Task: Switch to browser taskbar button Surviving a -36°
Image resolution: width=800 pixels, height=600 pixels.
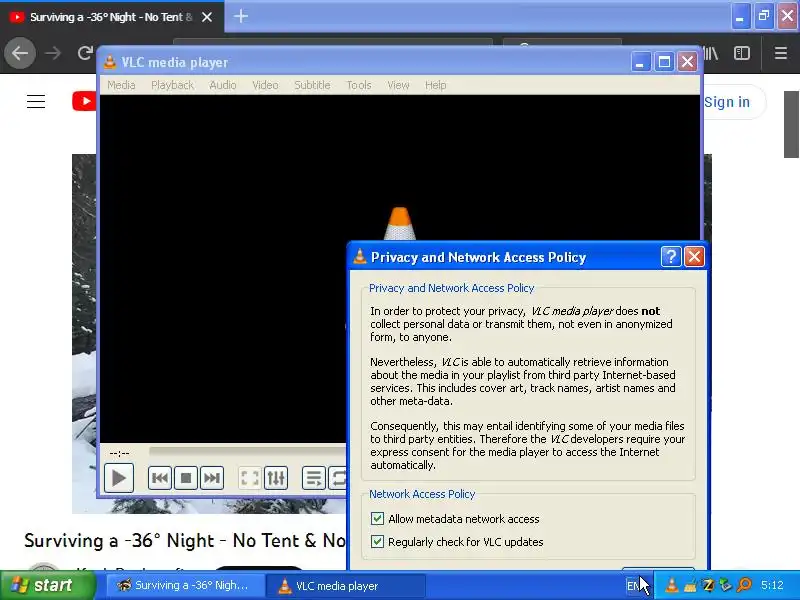Action: tap(185, 585)
